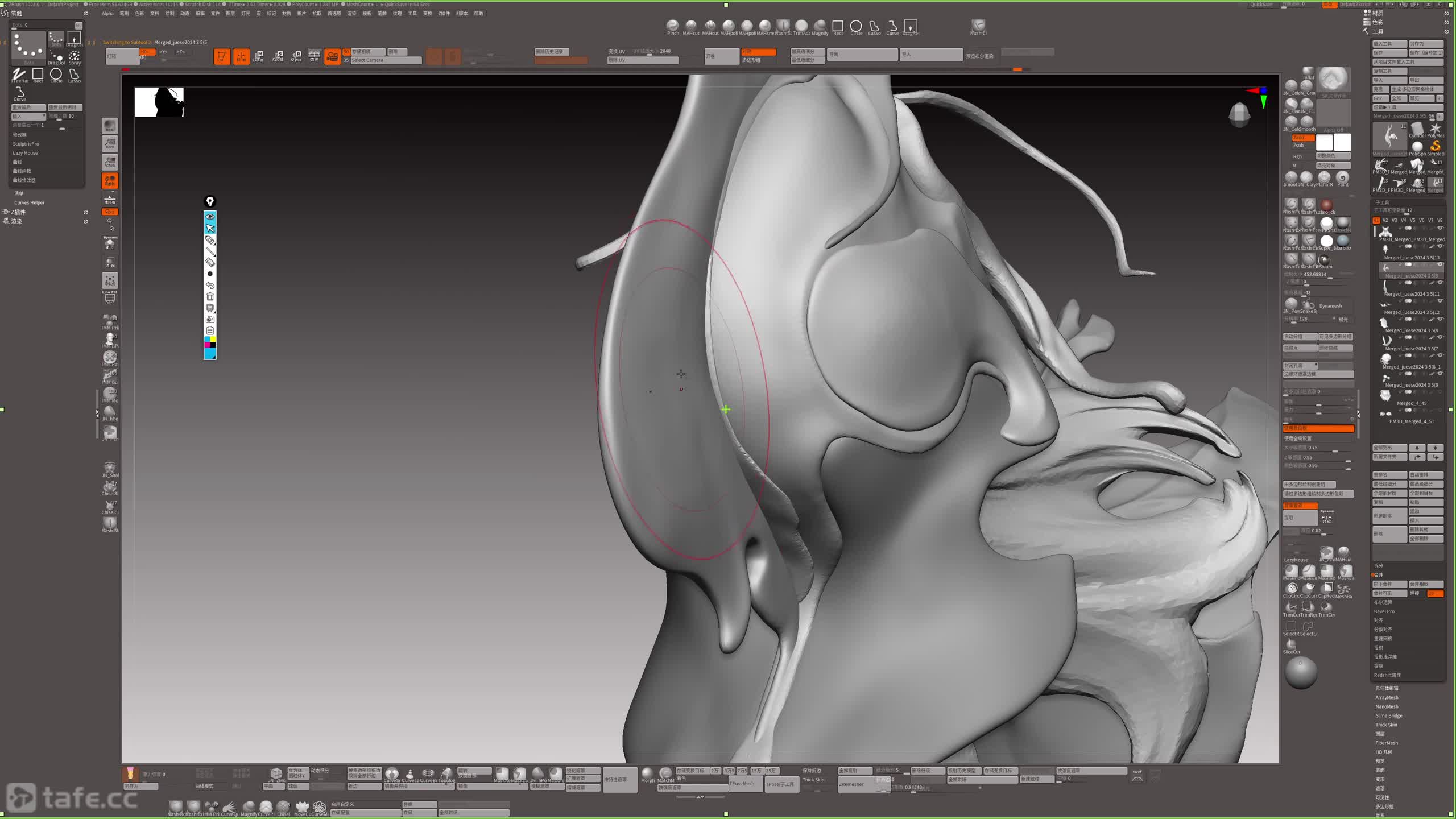Switch to V8 subtool visibility set

coord(1440,220)
